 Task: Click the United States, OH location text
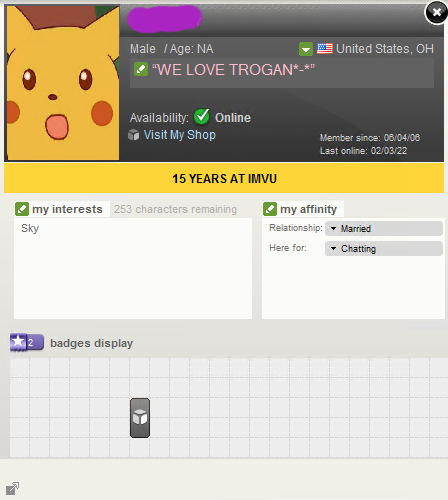385,49
